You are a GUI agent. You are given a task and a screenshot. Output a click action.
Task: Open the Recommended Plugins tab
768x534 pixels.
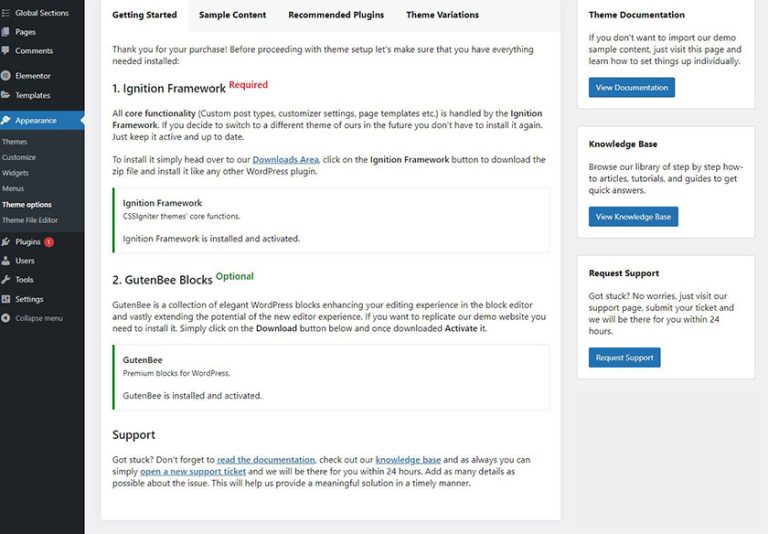pos(335,15)
